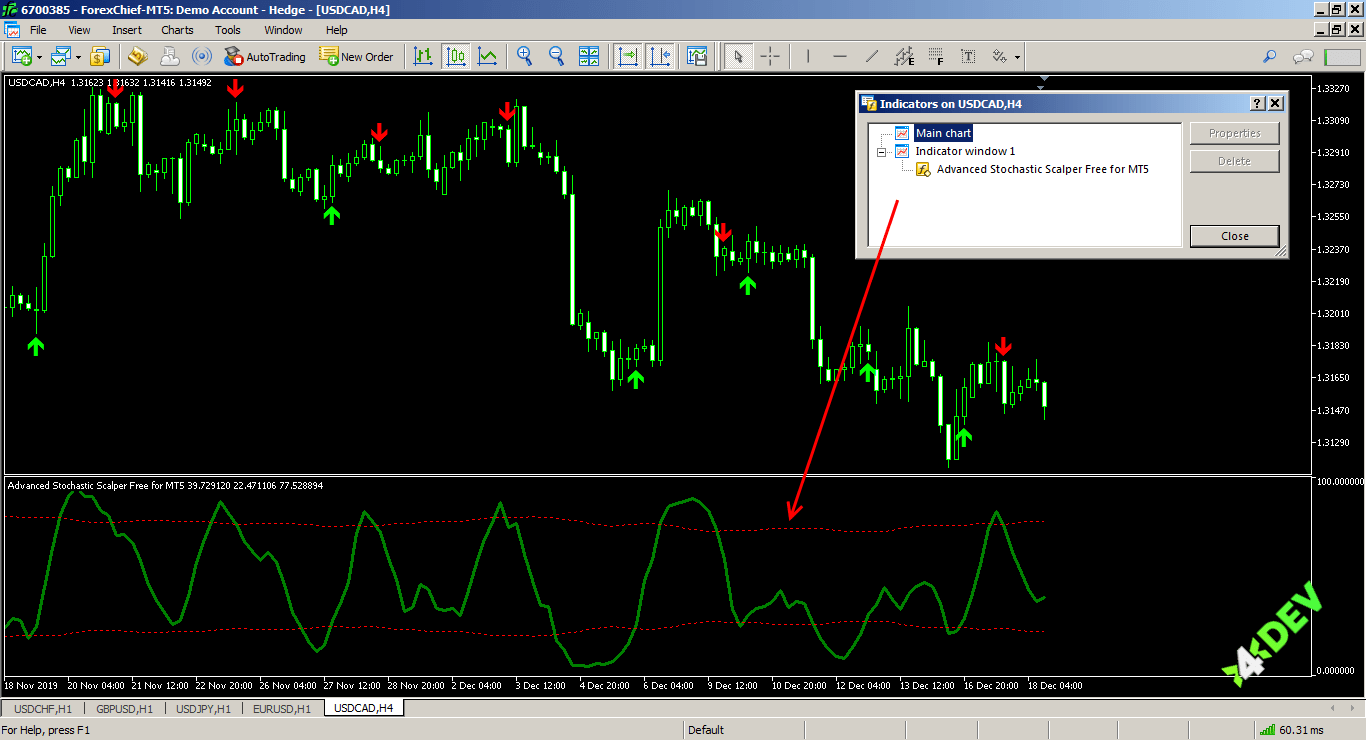Image resolution: width=1366 pixels, height=740 pixels.
Task: Select the text label tool
Action: [x=968, y=56]
